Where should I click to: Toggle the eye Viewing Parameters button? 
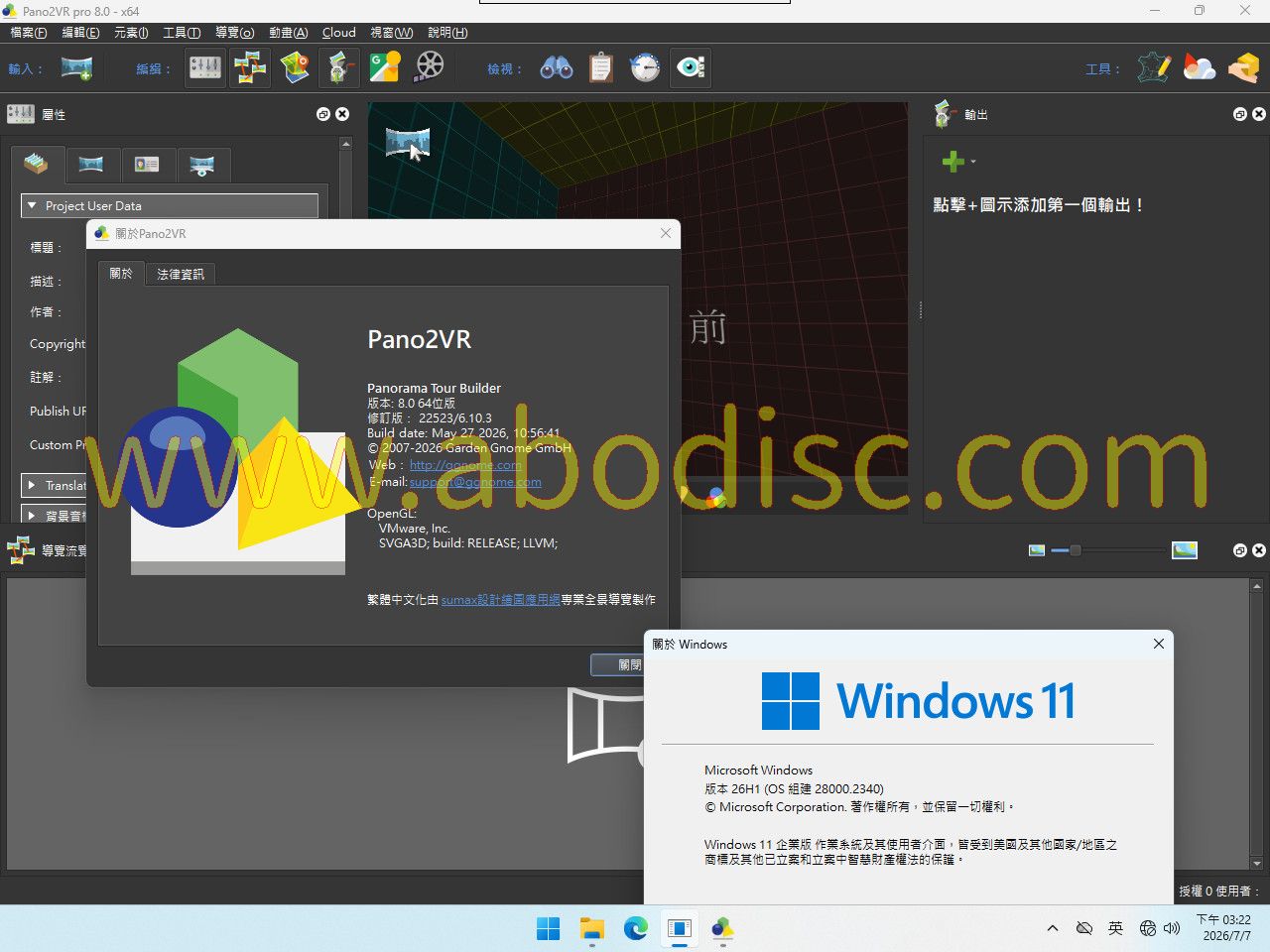[691, 68]
